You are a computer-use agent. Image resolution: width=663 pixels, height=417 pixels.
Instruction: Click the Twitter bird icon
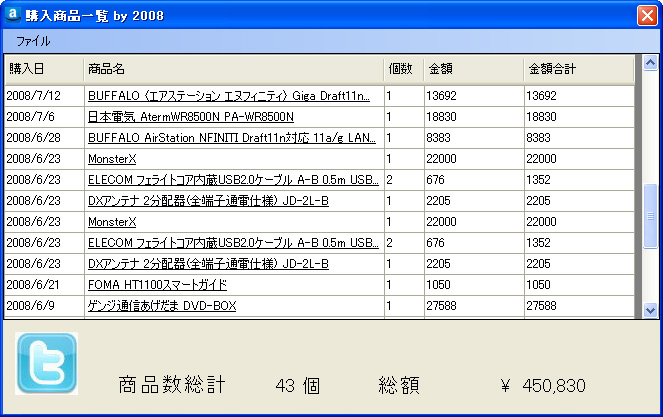pyautogui.click(x=47, y=363)
